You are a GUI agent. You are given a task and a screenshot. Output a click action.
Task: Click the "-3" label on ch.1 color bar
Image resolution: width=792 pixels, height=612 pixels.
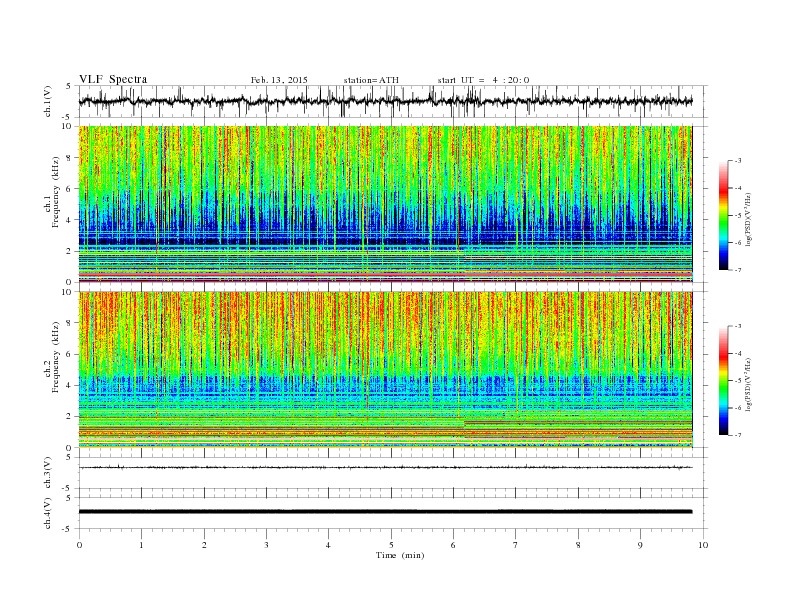click(737, 161)
